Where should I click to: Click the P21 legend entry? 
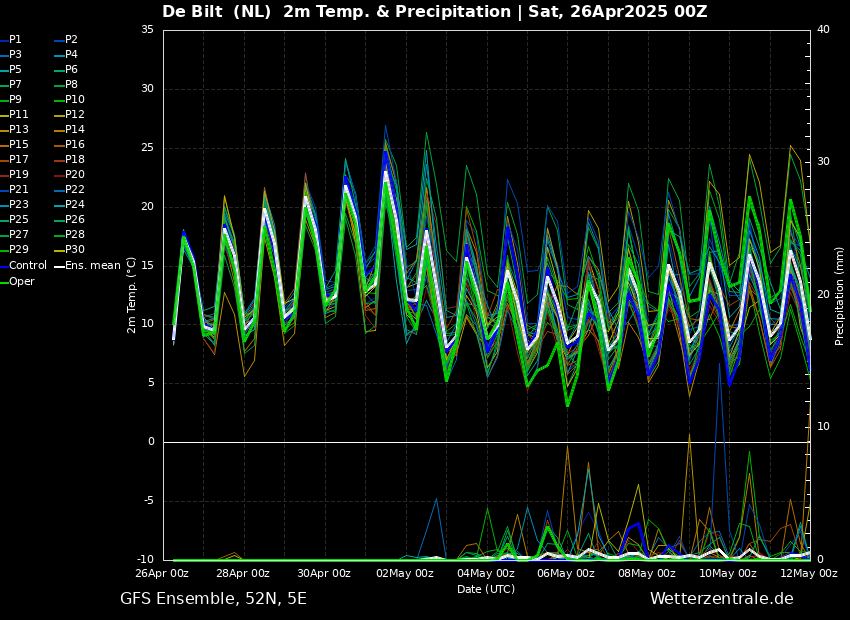14,190
